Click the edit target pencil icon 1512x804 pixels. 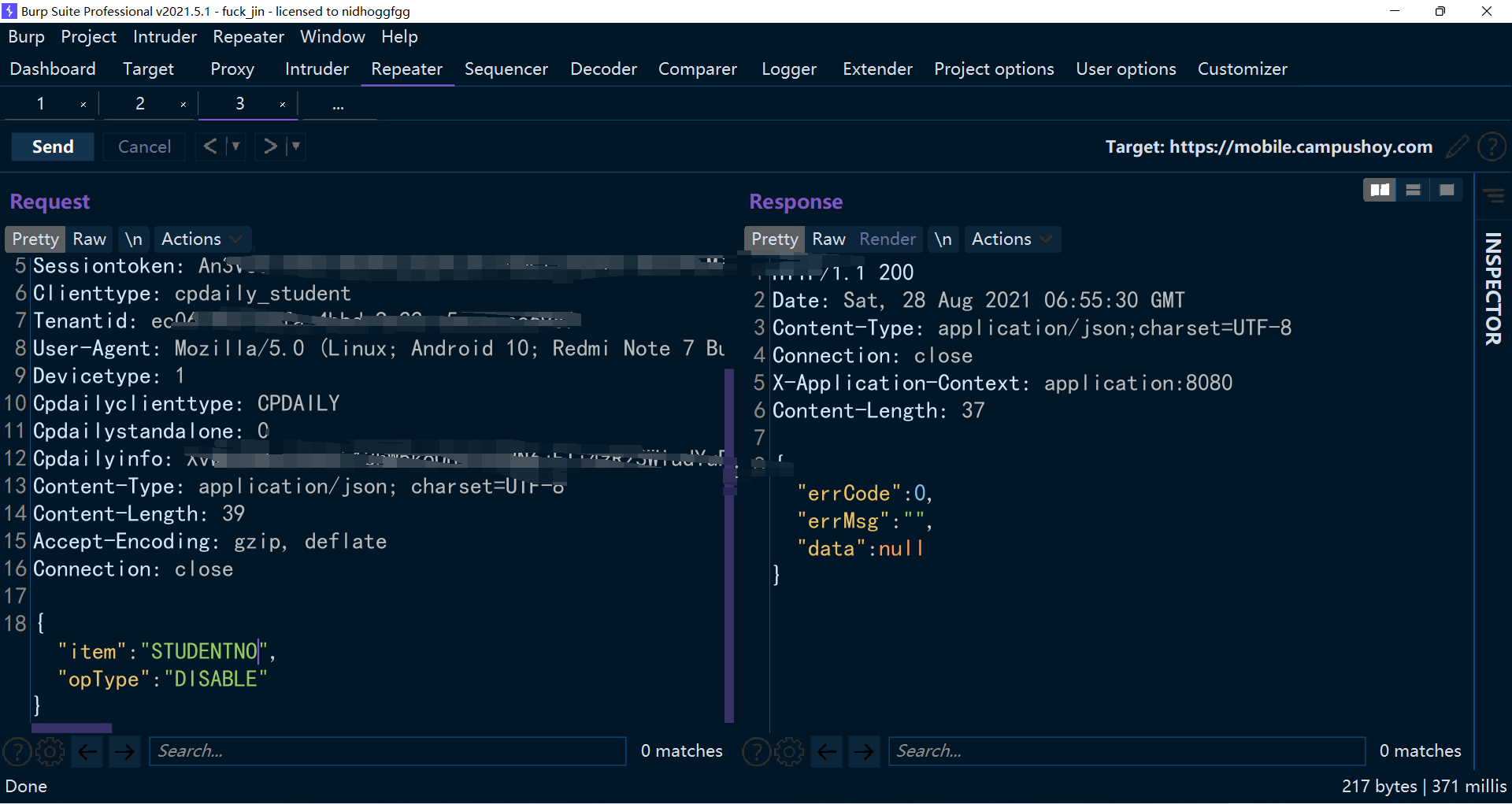coord(1457,146)
